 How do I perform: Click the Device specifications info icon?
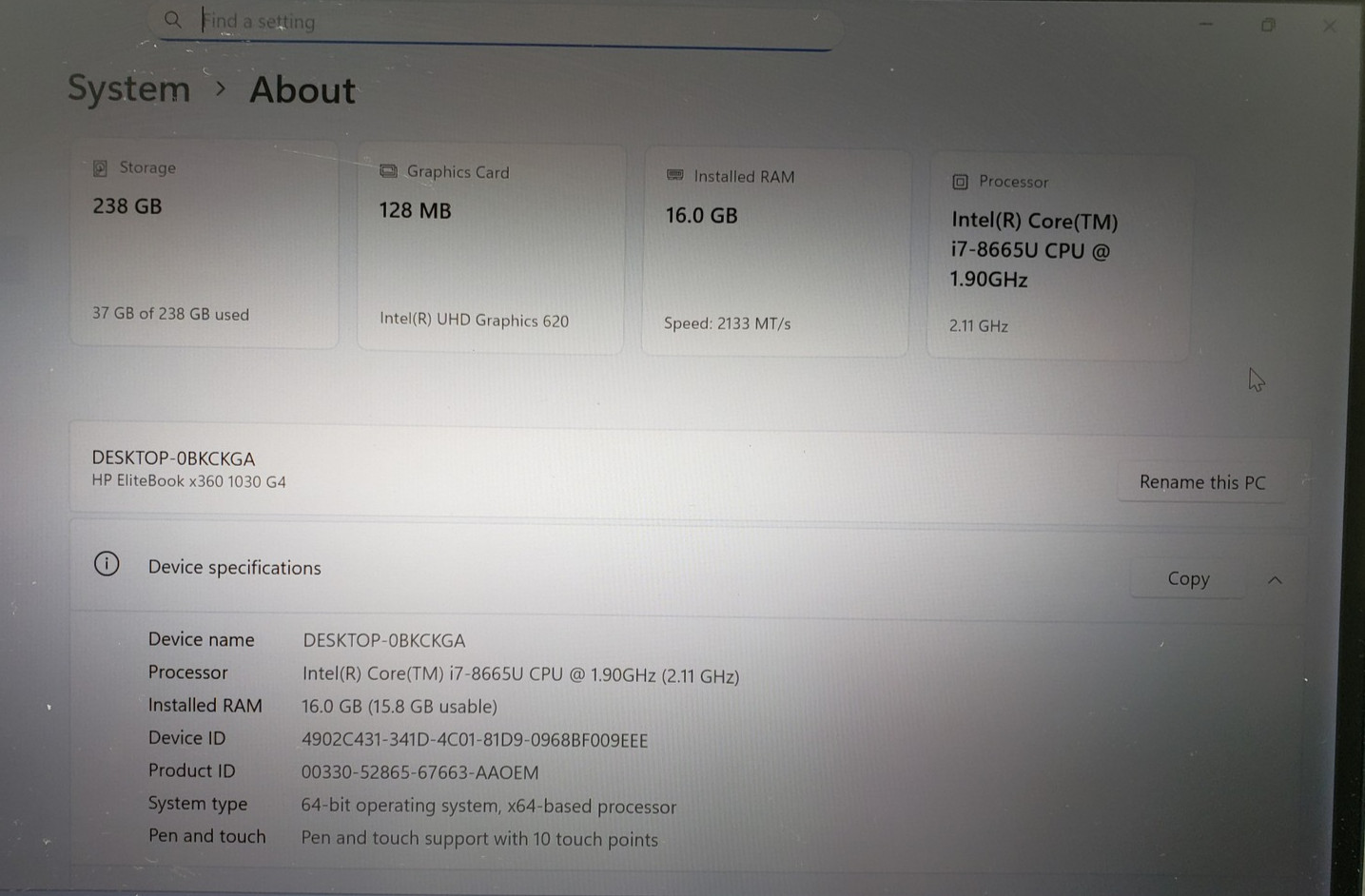[107, 564]
